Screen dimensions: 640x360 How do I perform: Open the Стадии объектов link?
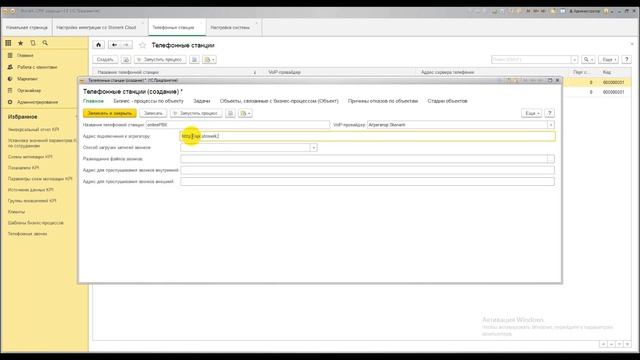pos(447,101)
